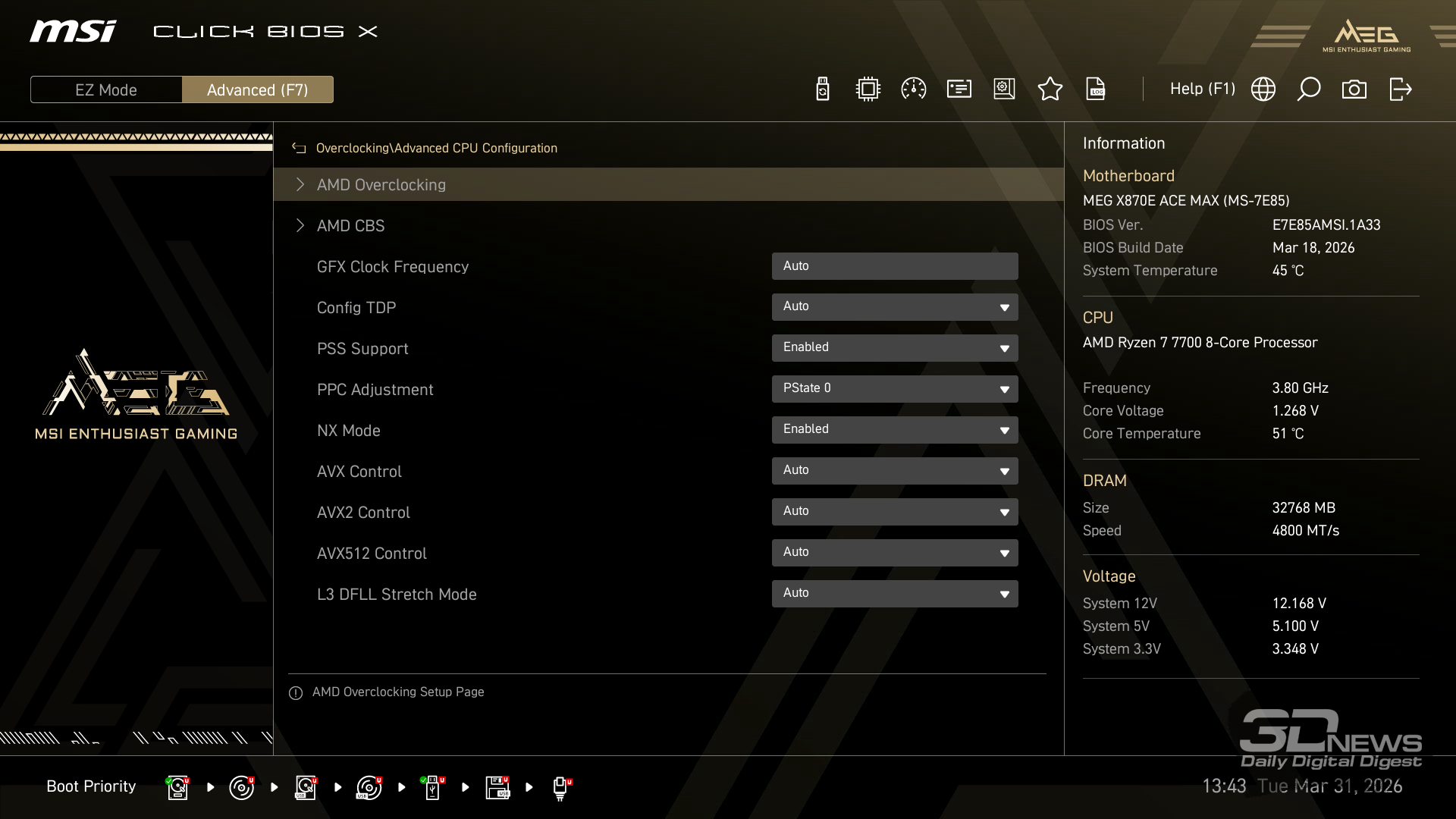Click the search magnifier icon
1456x819 pixels.
tap(1308, 89)
